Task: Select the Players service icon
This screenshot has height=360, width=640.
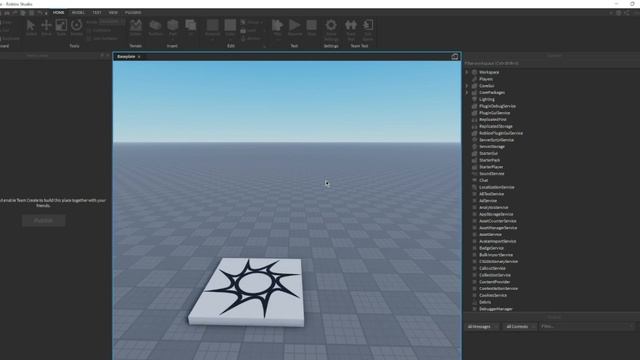Action: [x=474, y=79]
